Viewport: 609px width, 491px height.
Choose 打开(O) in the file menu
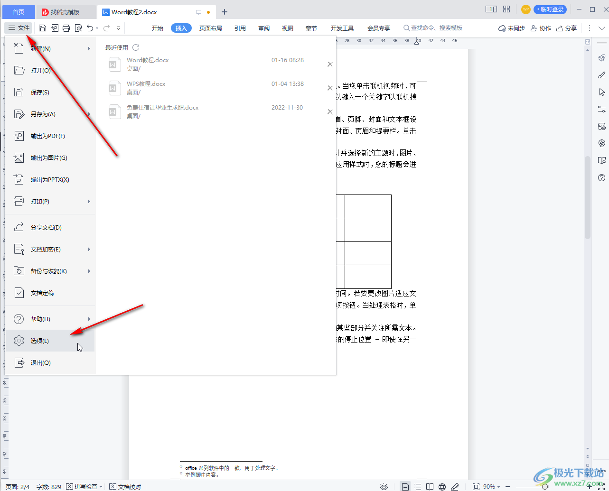click(x=51, y=70)
